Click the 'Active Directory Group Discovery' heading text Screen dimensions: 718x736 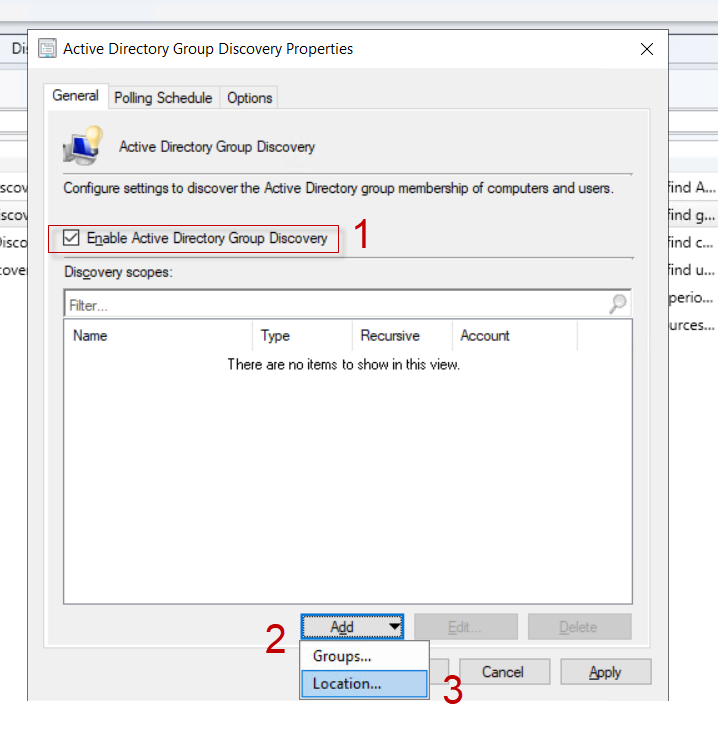217,147
